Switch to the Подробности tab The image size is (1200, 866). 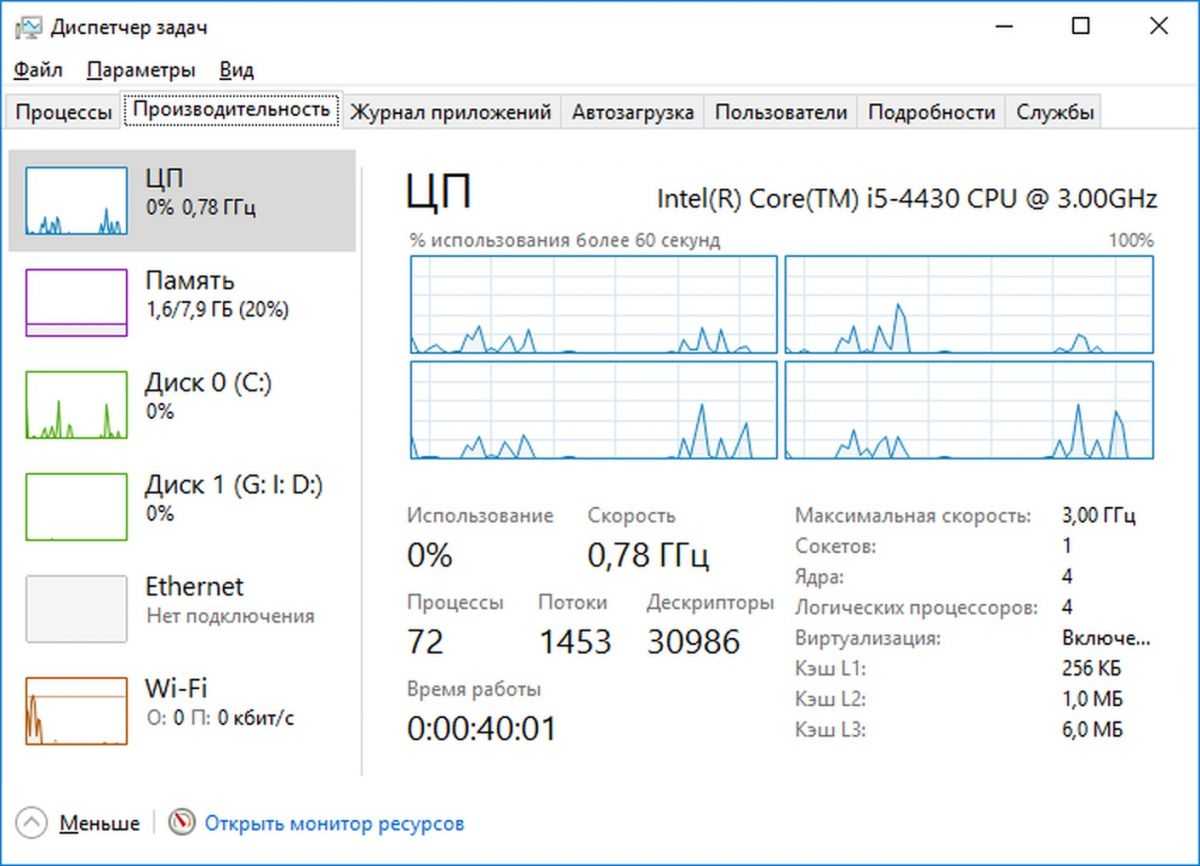[x=931, y=112]
